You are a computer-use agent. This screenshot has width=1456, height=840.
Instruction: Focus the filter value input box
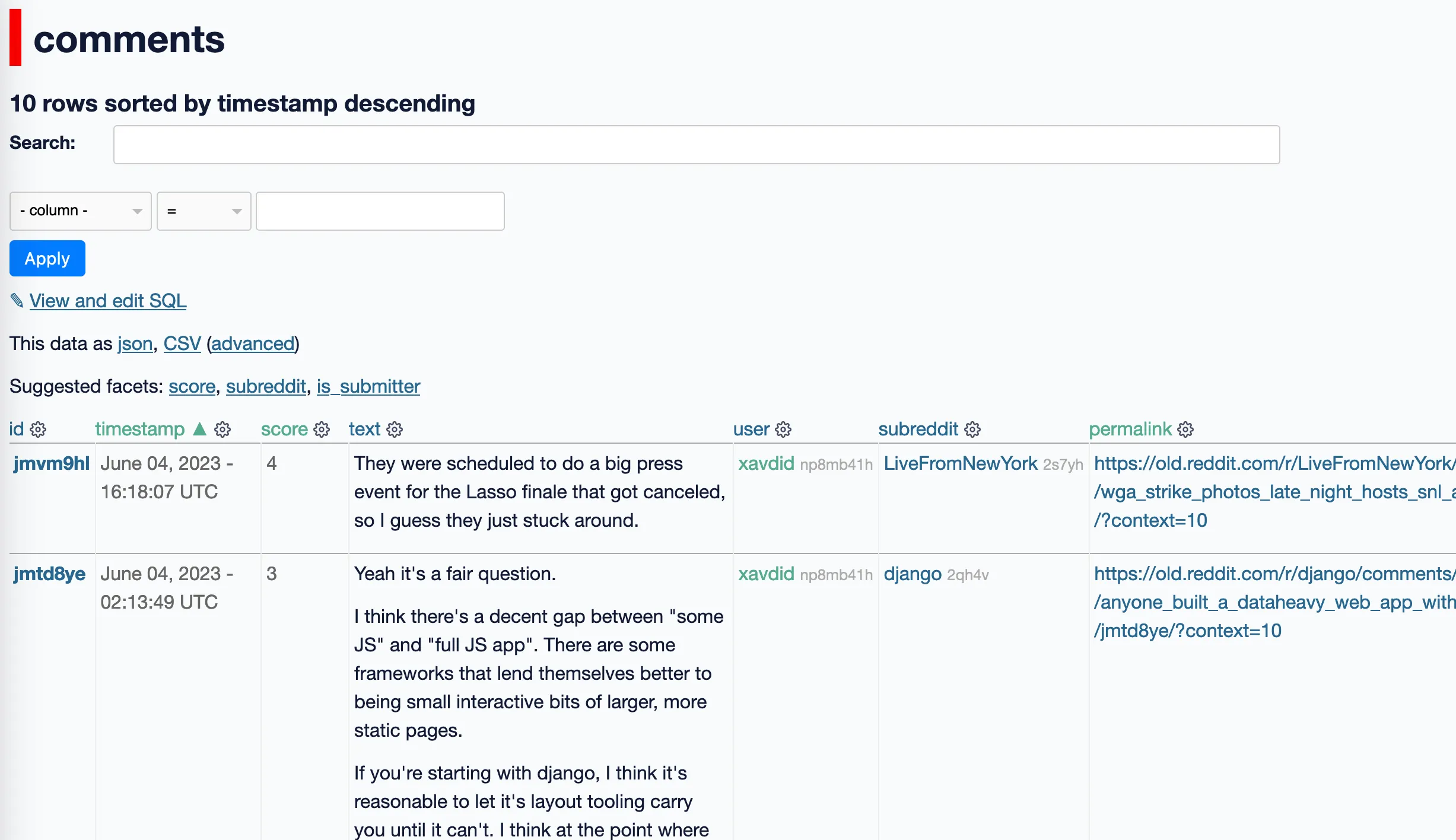[380, 211]
